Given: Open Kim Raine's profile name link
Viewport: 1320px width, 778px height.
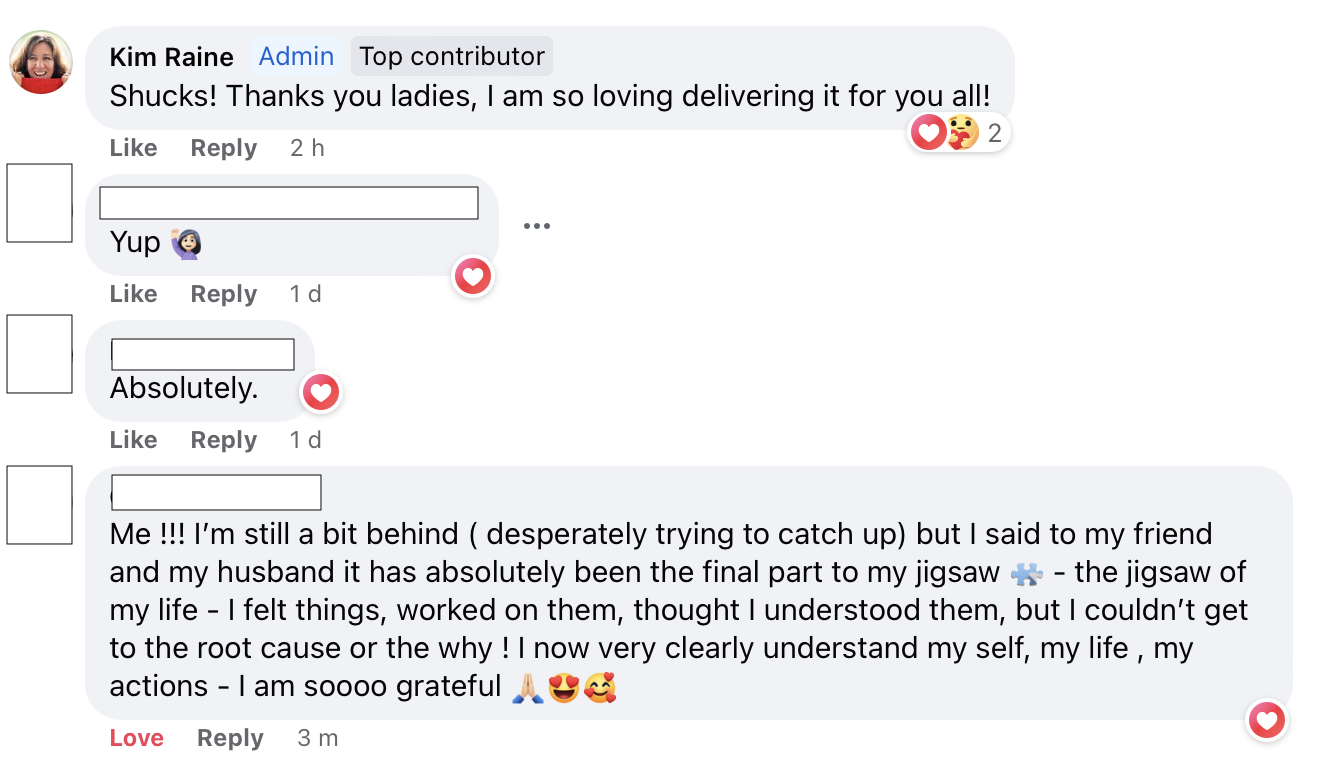Looking at the screenshot, I should (171, 56).
